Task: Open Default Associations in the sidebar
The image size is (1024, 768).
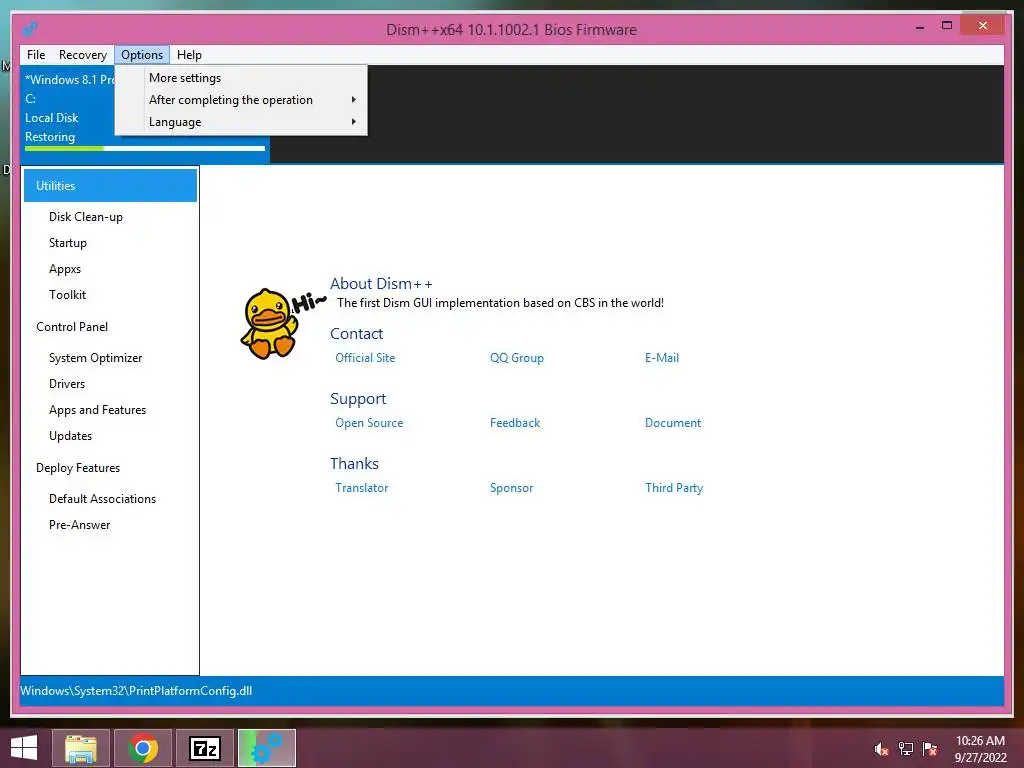Action: click(x=103, y=499)
